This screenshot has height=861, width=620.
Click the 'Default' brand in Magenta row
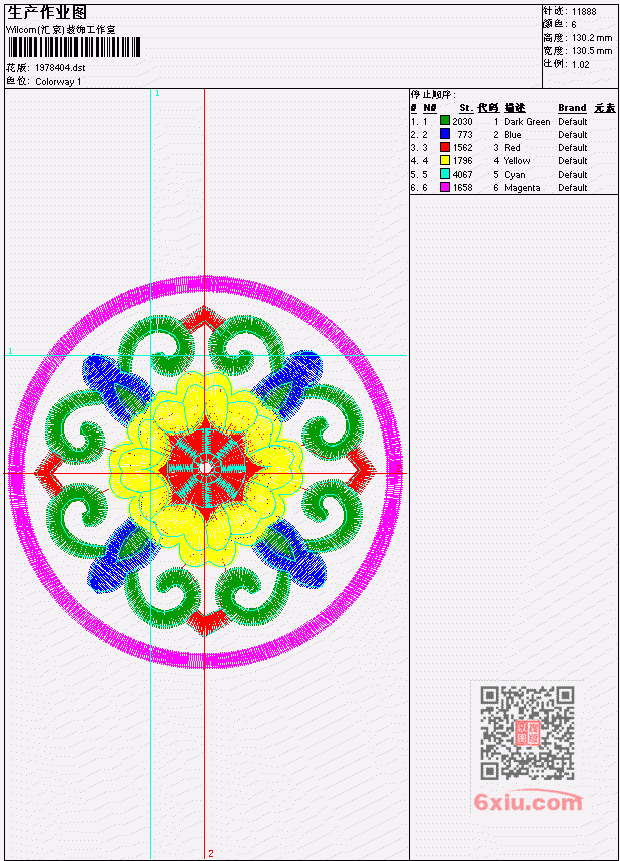[x=573, y=188]
